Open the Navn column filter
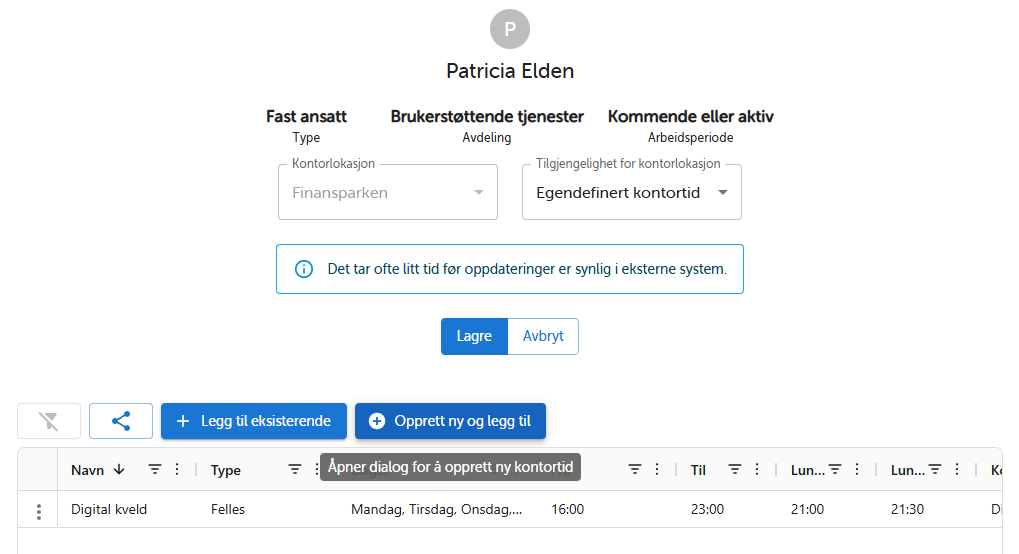The image size is (1019, 554). pos(155,469)
